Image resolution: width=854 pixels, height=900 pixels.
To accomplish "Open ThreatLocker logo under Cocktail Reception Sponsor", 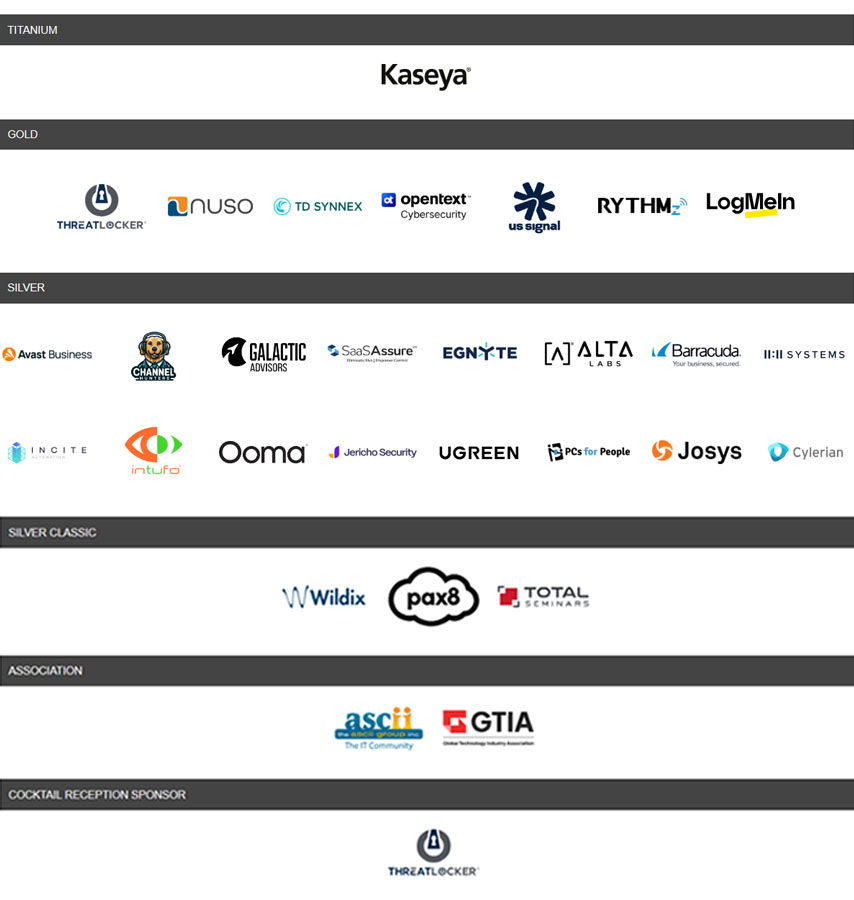I will (433, 853).
